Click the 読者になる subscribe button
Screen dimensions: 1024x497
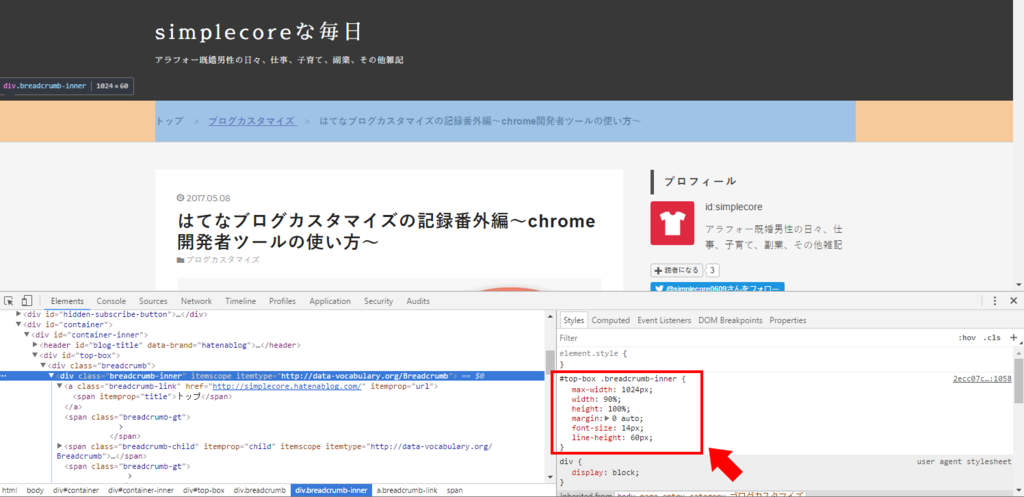click(677, 270)
